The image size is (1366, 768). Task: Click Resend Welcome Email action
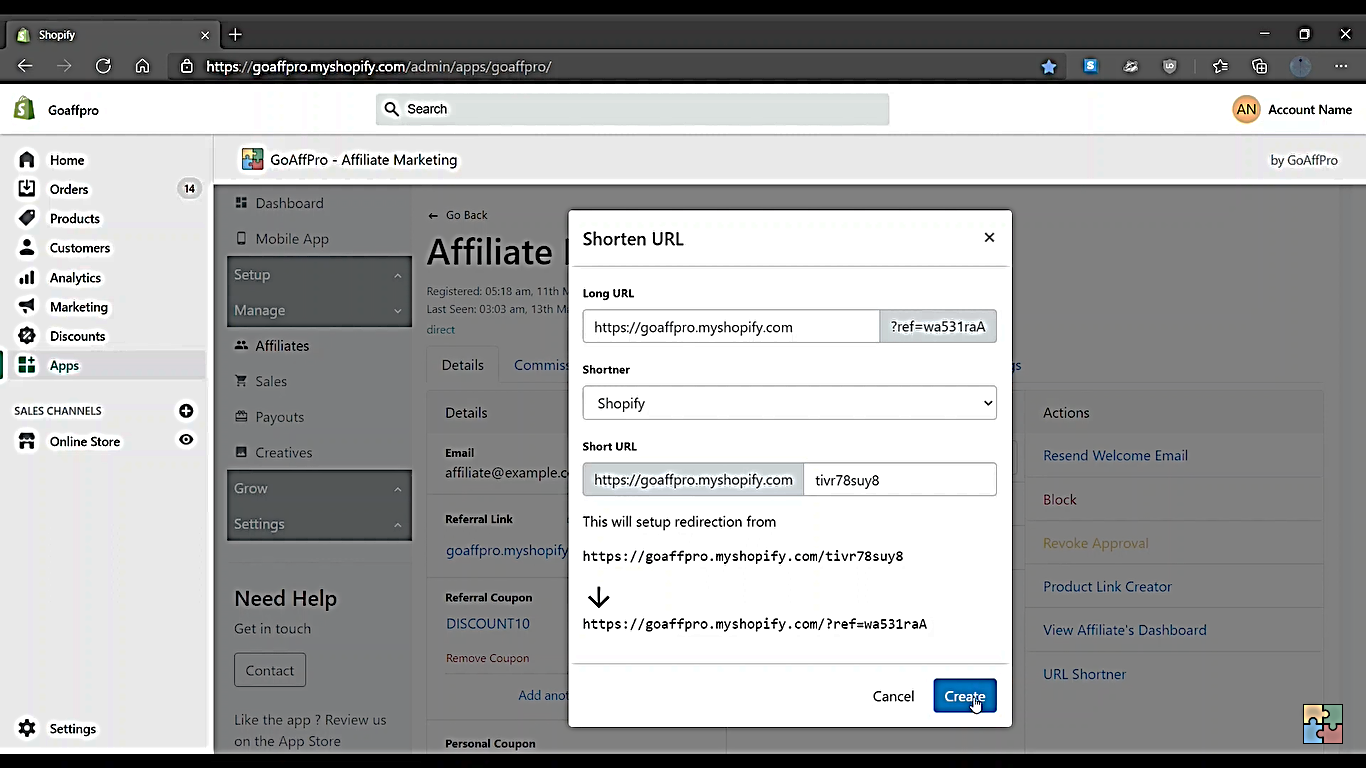(x=1115, y=455)
